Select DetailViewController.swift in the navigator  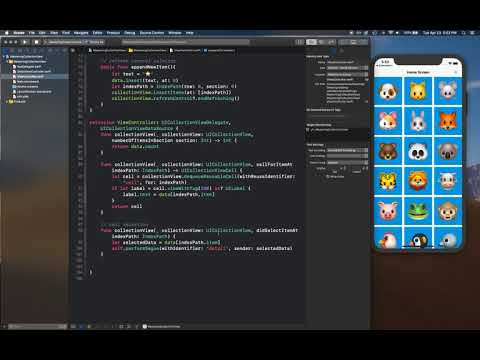click(x=32, y=72)
